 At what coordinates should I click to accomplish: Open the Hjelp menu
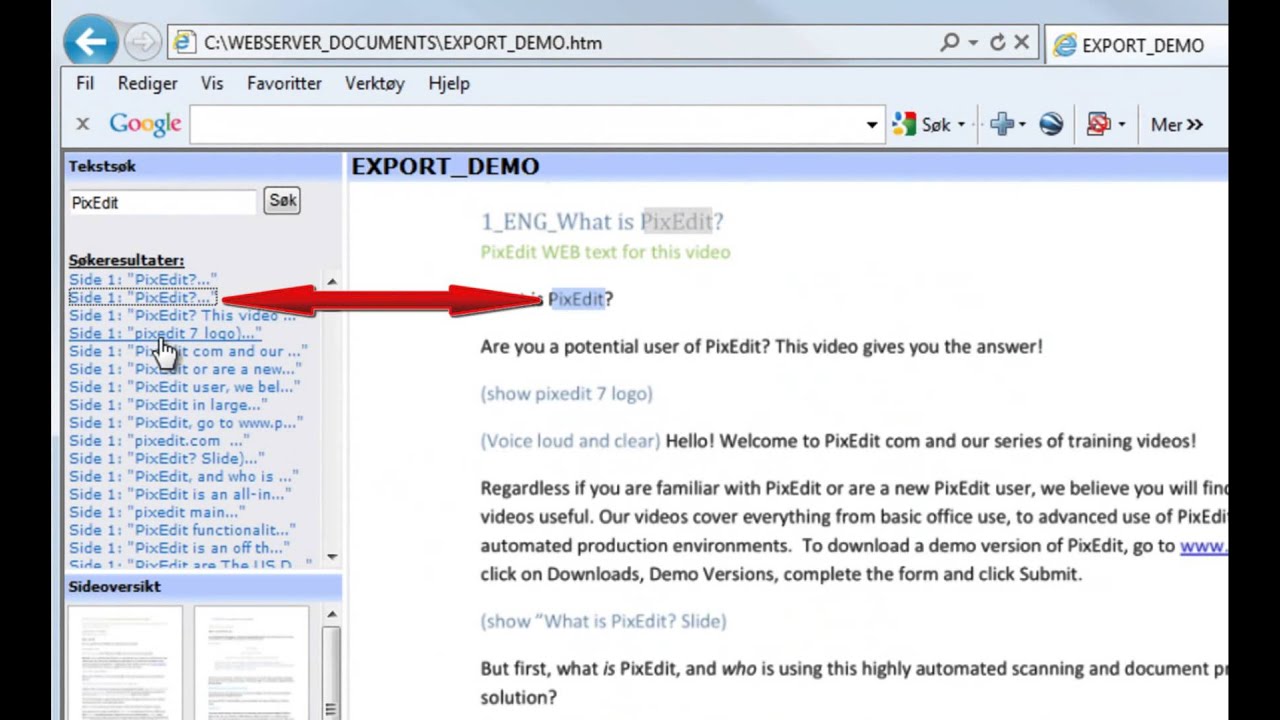tap(449, 84)
